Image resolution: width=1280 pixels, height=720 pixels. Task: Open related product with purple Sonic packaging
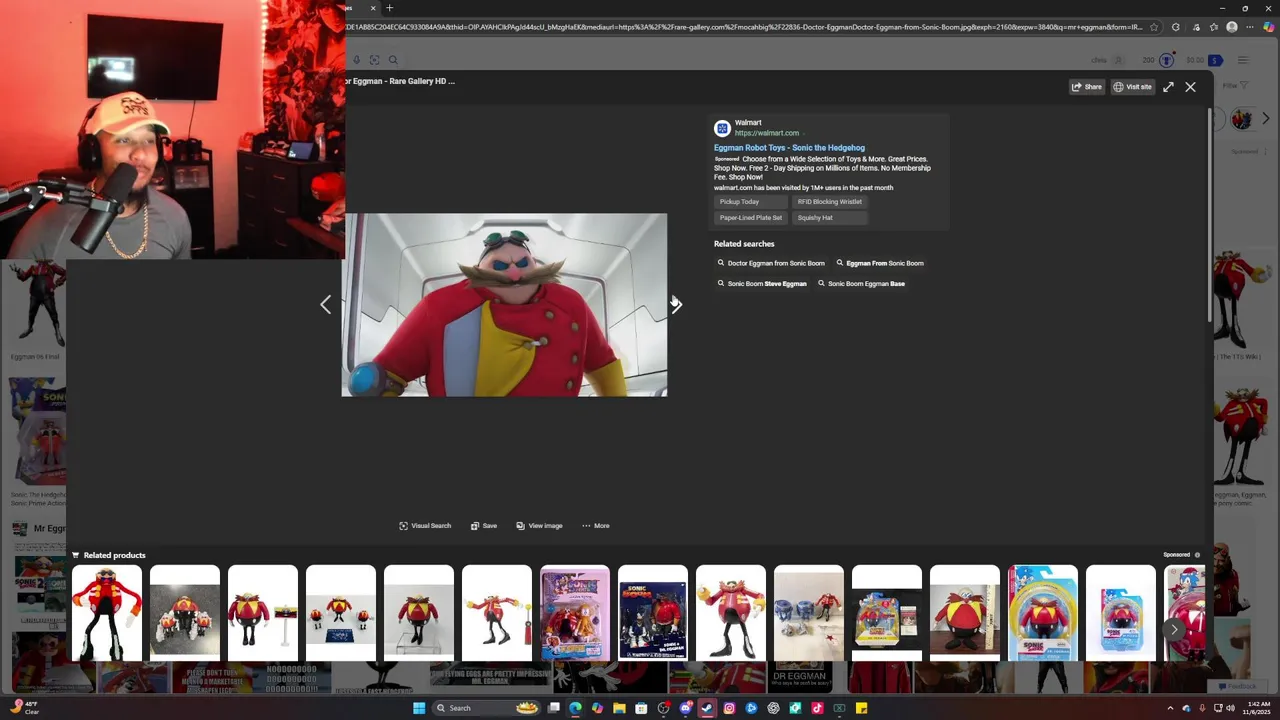click(x=575, y=613)
